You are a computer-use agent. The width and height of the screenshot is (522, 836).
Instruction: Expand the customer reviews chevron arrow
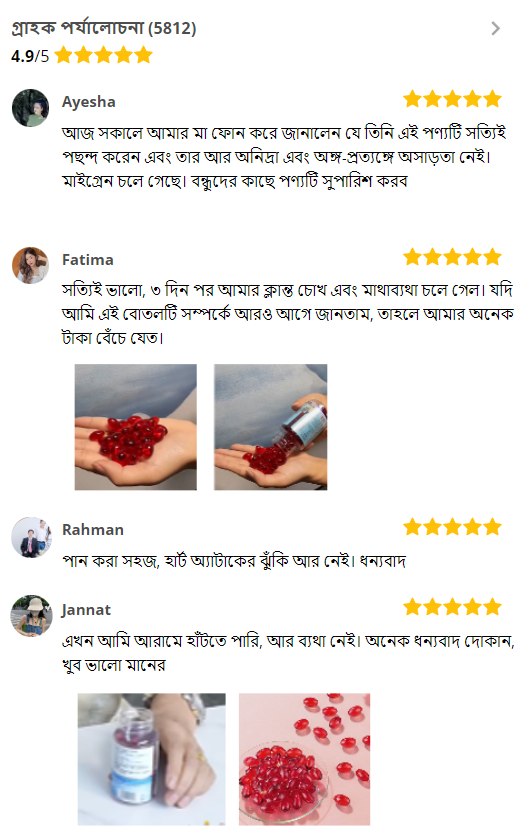coord(495,28)
